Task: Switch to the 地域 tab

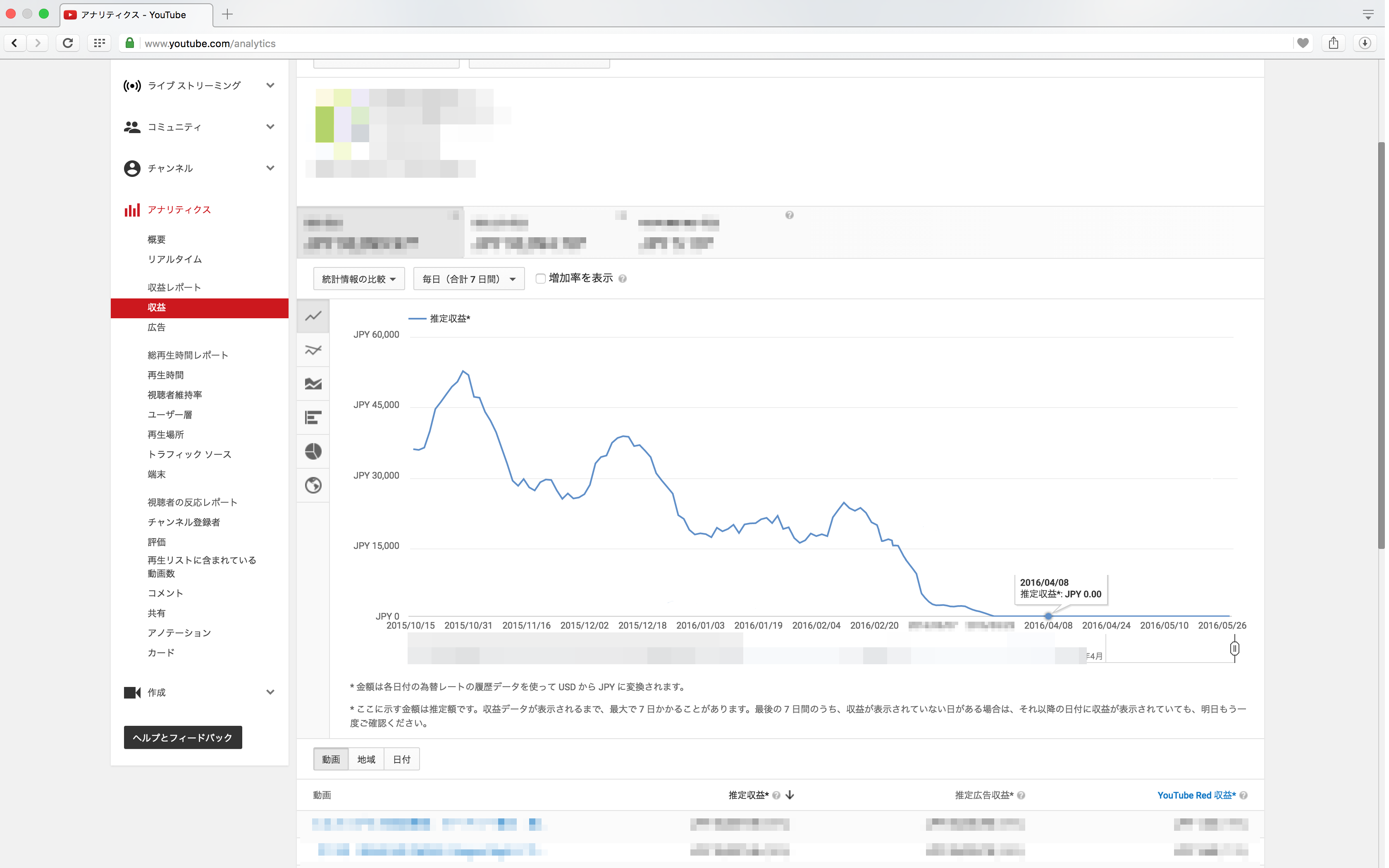Action: (366, 760)
